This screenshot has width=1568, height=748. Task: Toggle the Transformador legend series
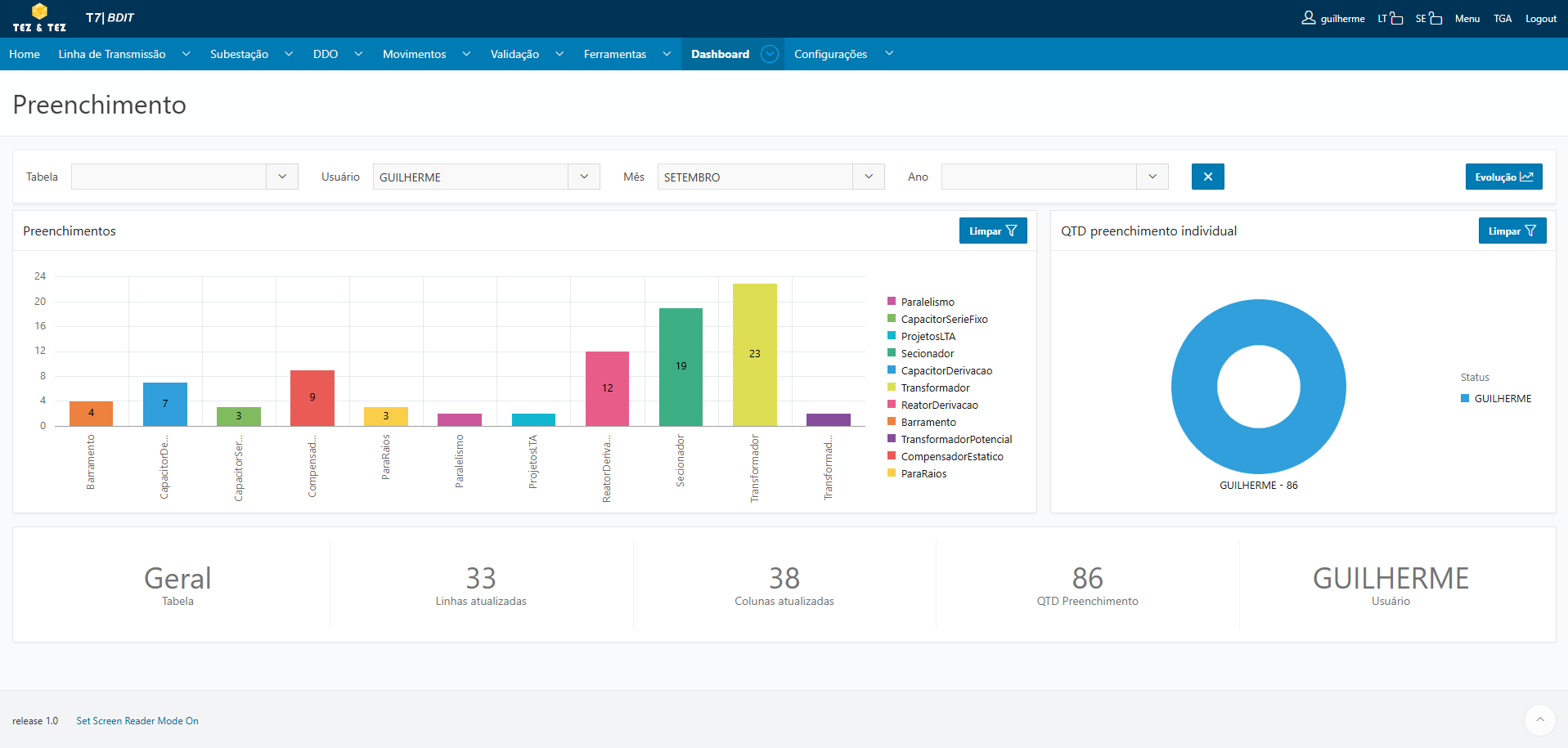point(935,388)
